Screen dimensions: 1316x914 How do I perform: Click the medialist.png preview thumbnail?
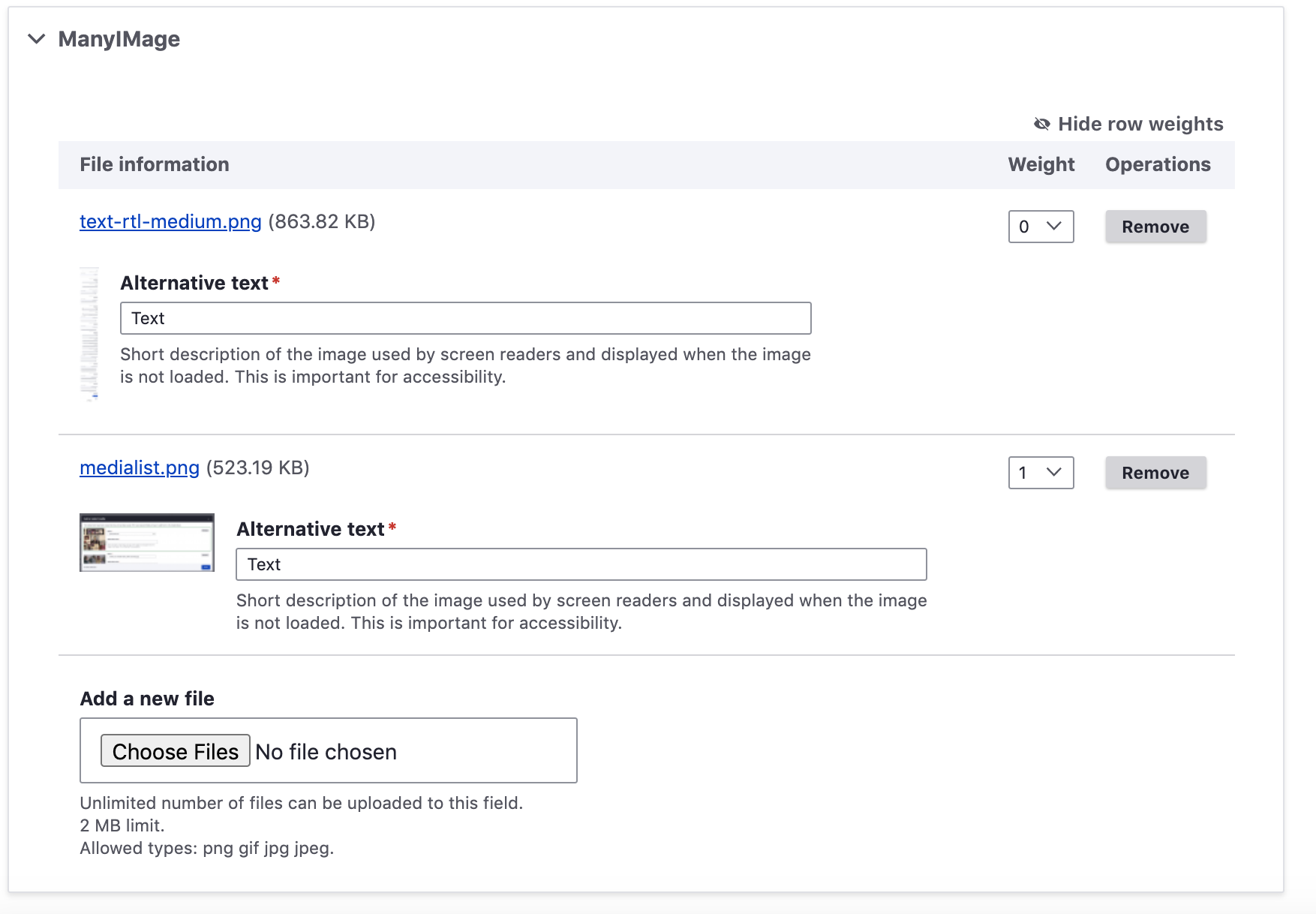tap(146, 542)
